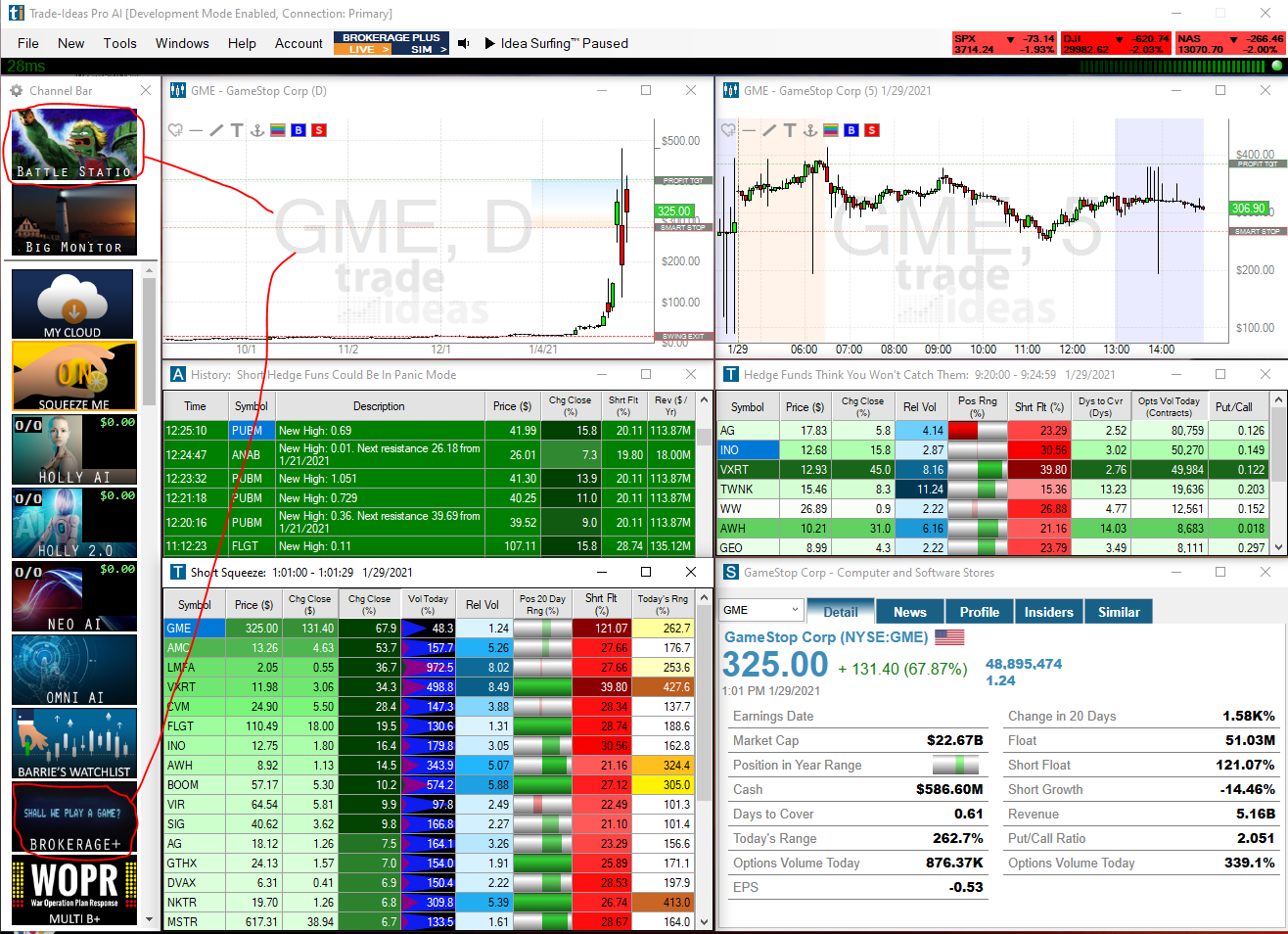The width and height of the screenshot is (1288, 934).
Task: Switch Brokerage Plus to LIVE mode
Action: (363, 49)
